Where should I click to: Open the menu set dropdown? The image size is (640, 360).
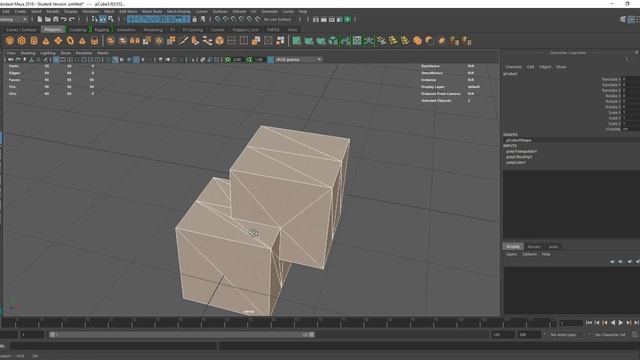pos(14,19)
